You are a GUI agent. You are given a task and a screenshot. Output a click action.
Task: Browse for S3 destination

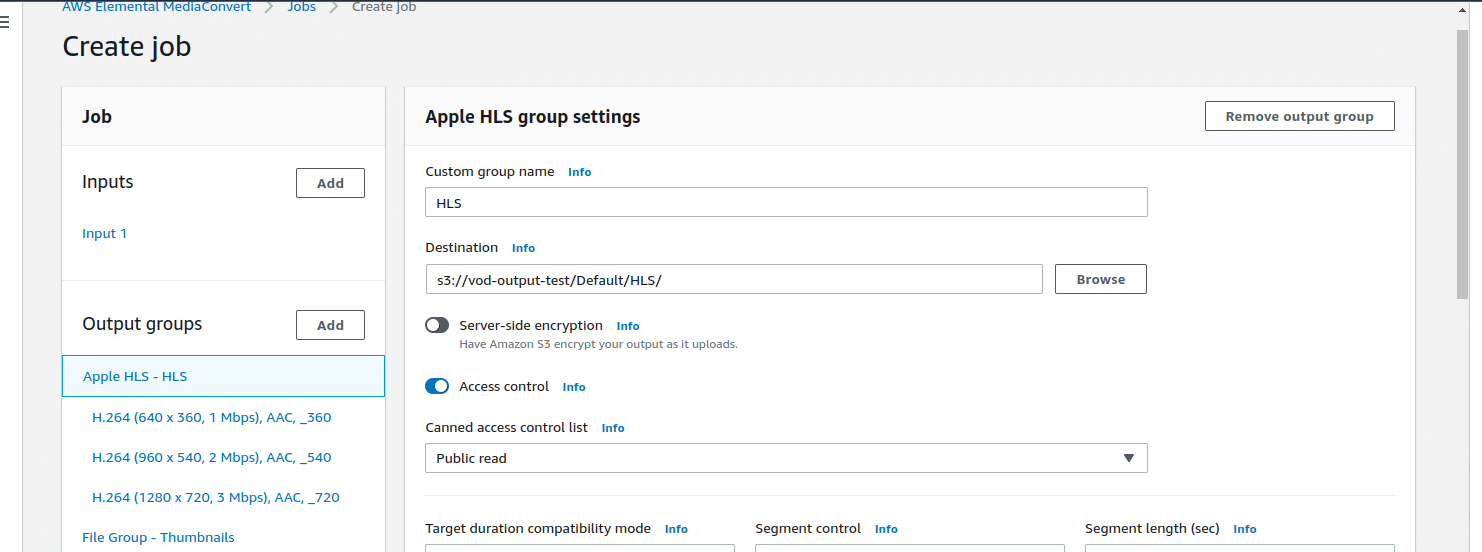pos(1100,279)
